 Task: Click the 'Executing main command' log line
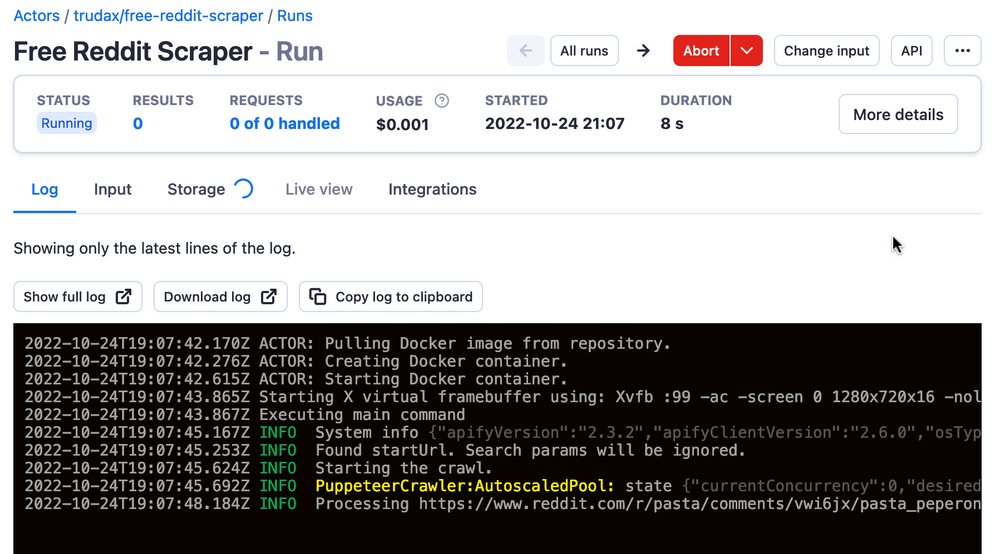pyautogui.click(x=245, y=415)
